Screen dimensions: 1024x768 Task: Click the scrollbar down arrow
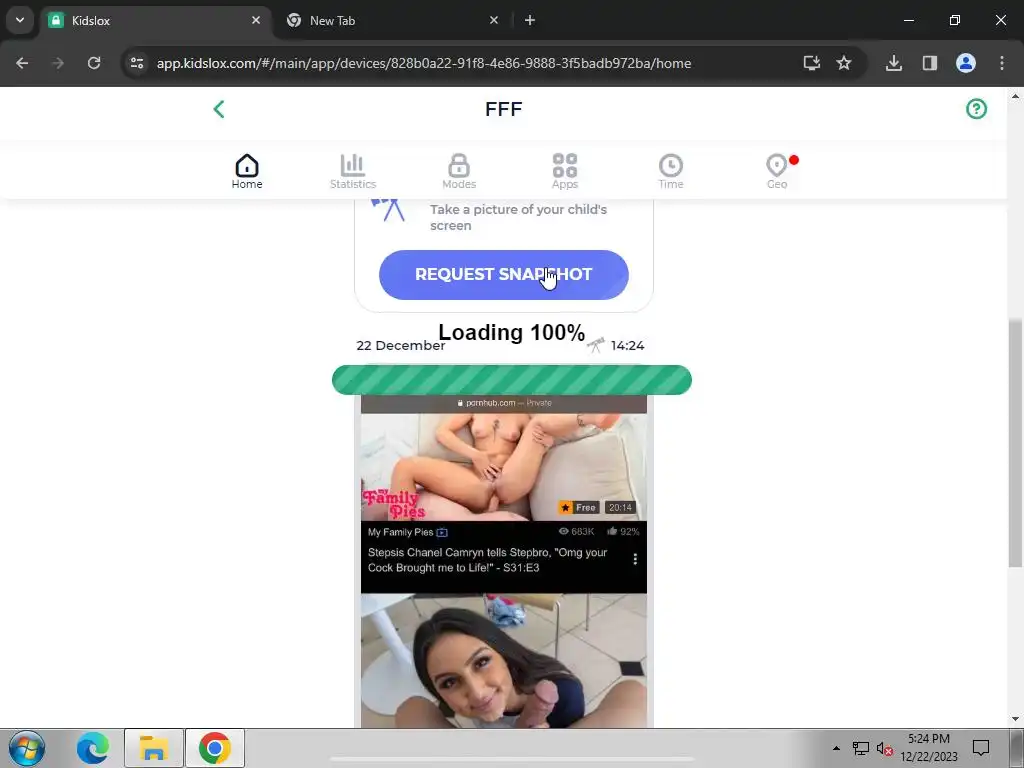coord(1015,719)
